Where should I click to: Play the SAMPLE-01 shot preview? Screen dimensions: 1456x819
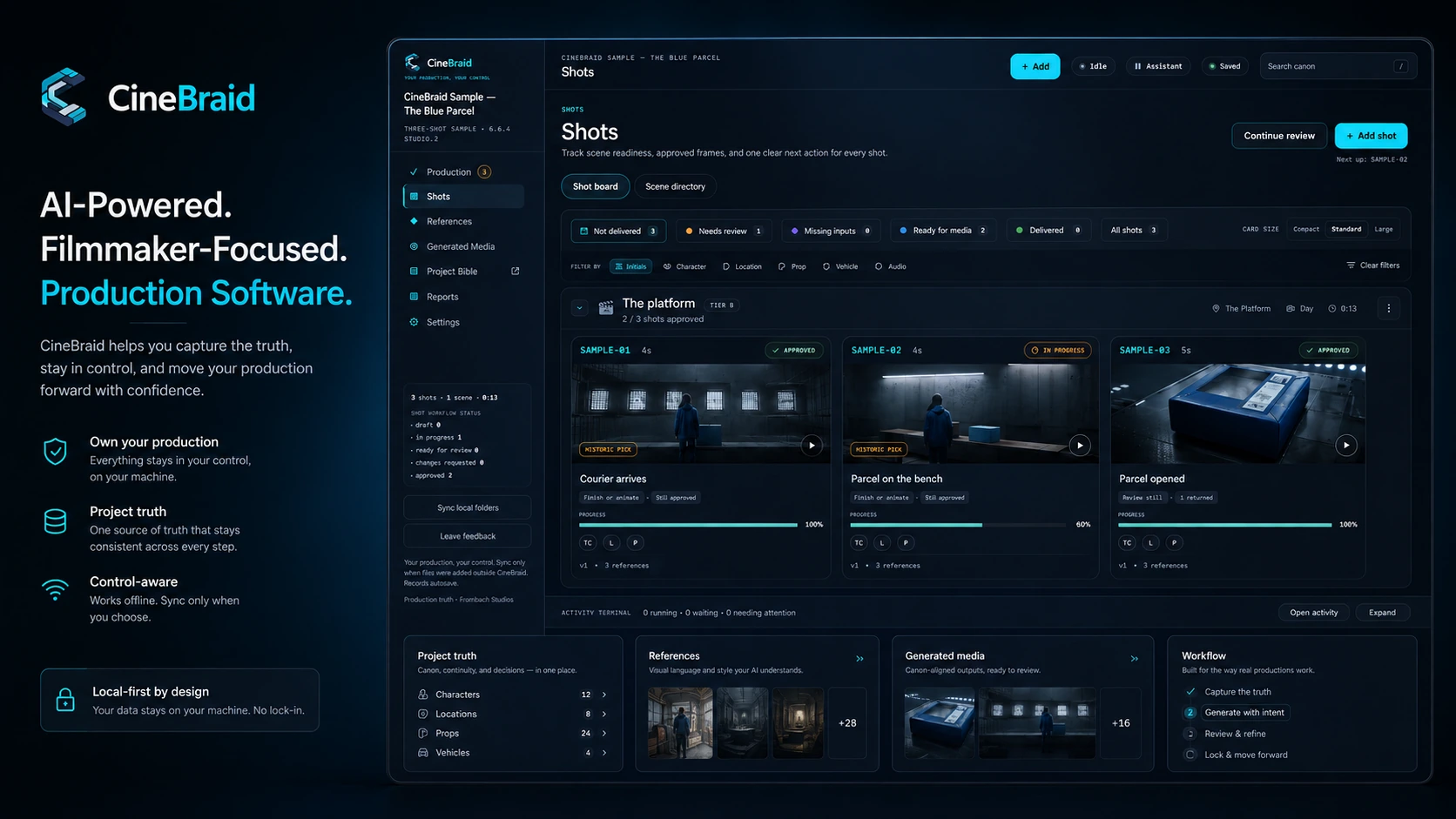[812, 446]
